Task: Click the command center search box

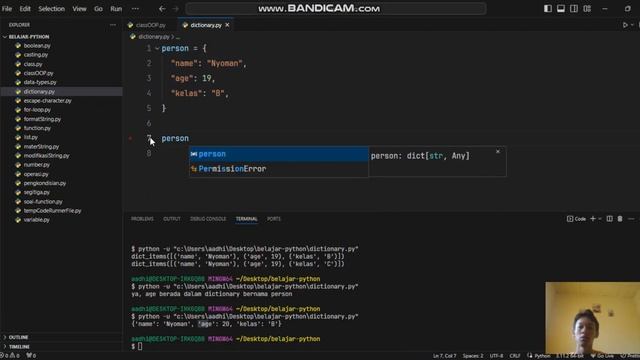Action: click(x=336, y=9)
